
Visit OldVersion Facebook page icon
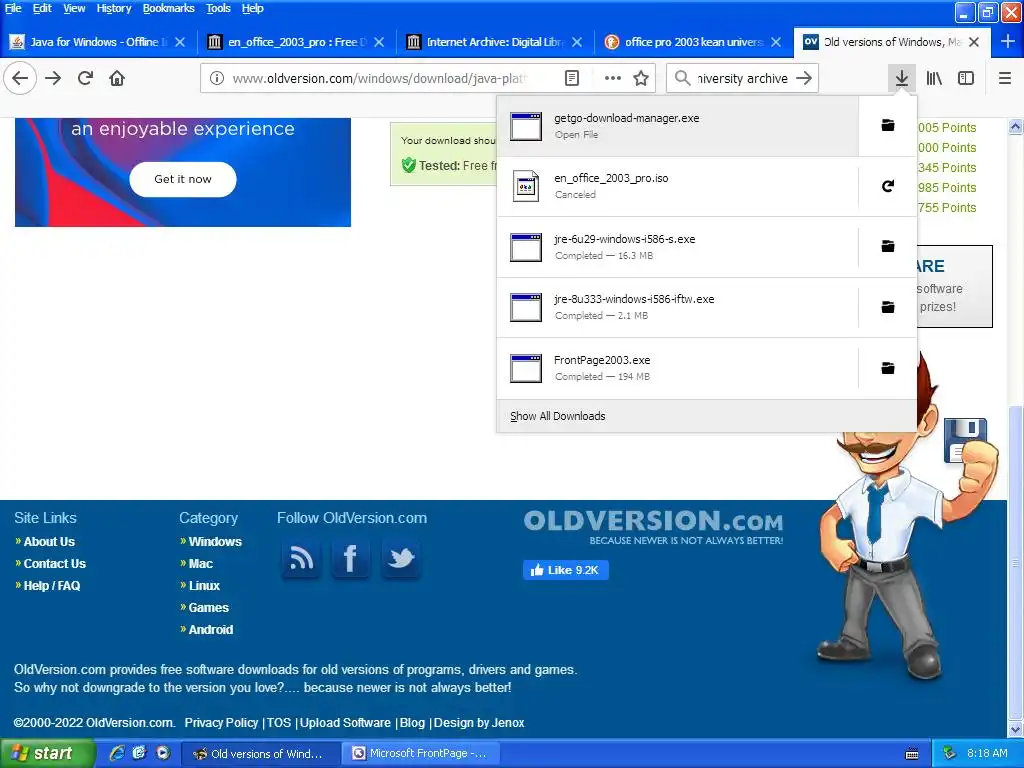click(x=351, y=559)
